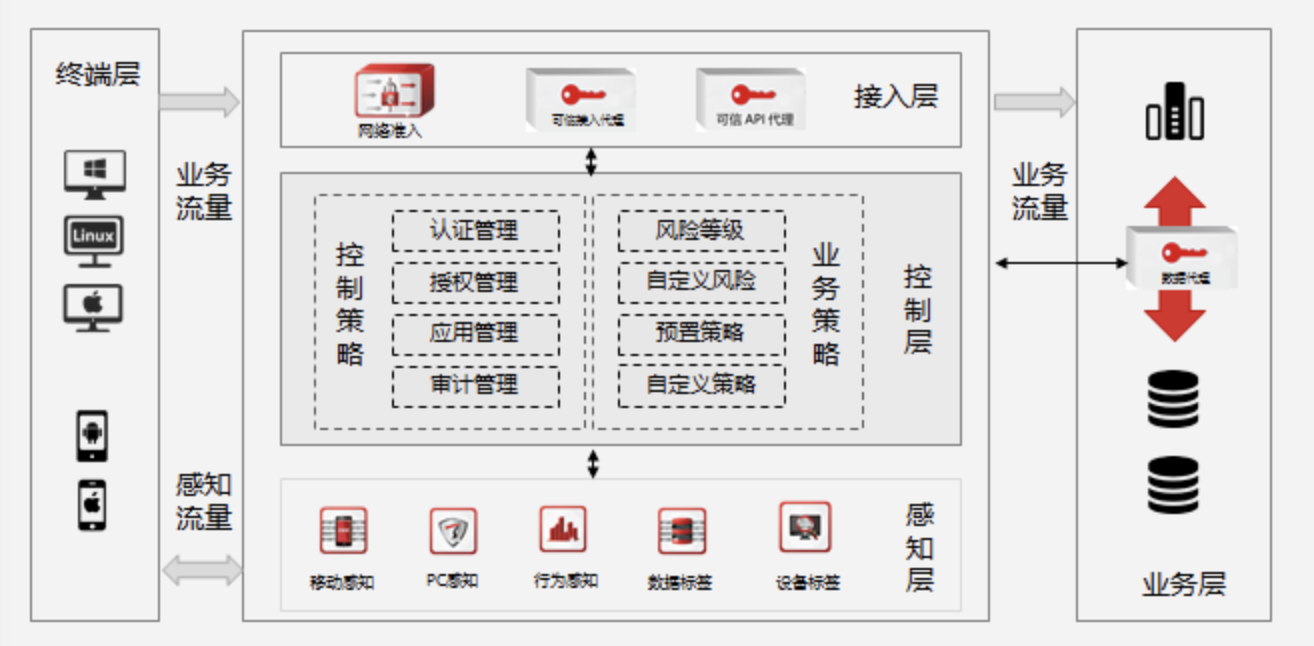Click the 移动感知 icon
1314x646 pixels.
[x=343, y=531]
